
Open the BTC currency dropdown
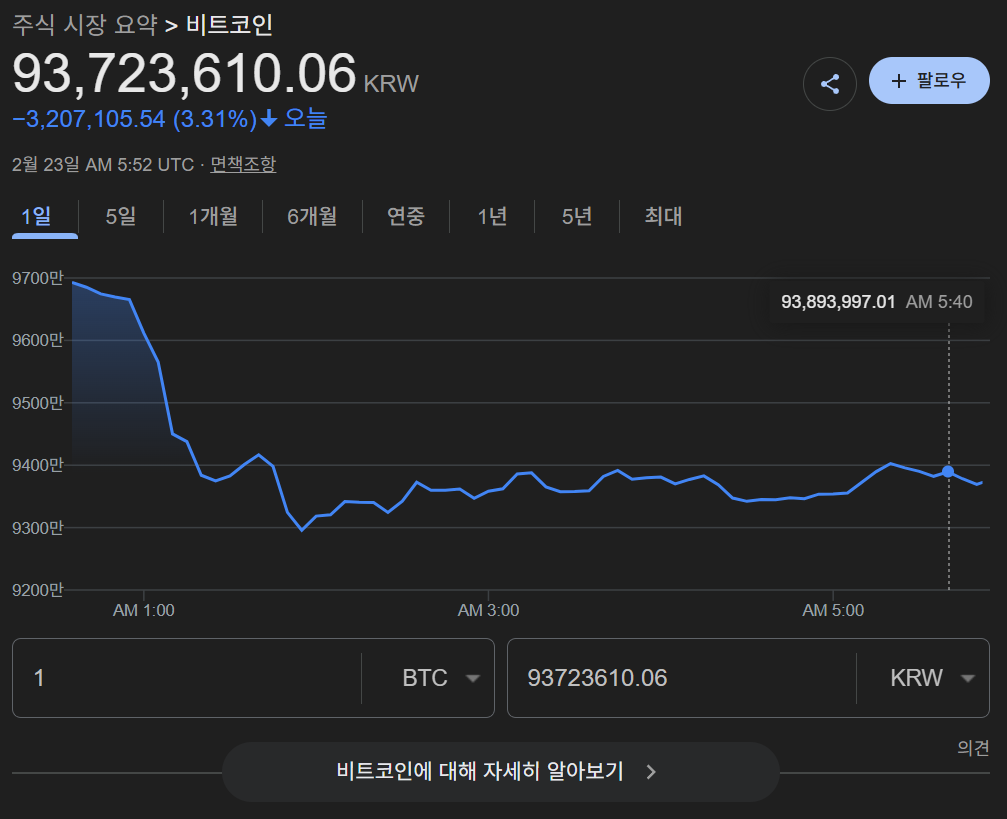441,678
